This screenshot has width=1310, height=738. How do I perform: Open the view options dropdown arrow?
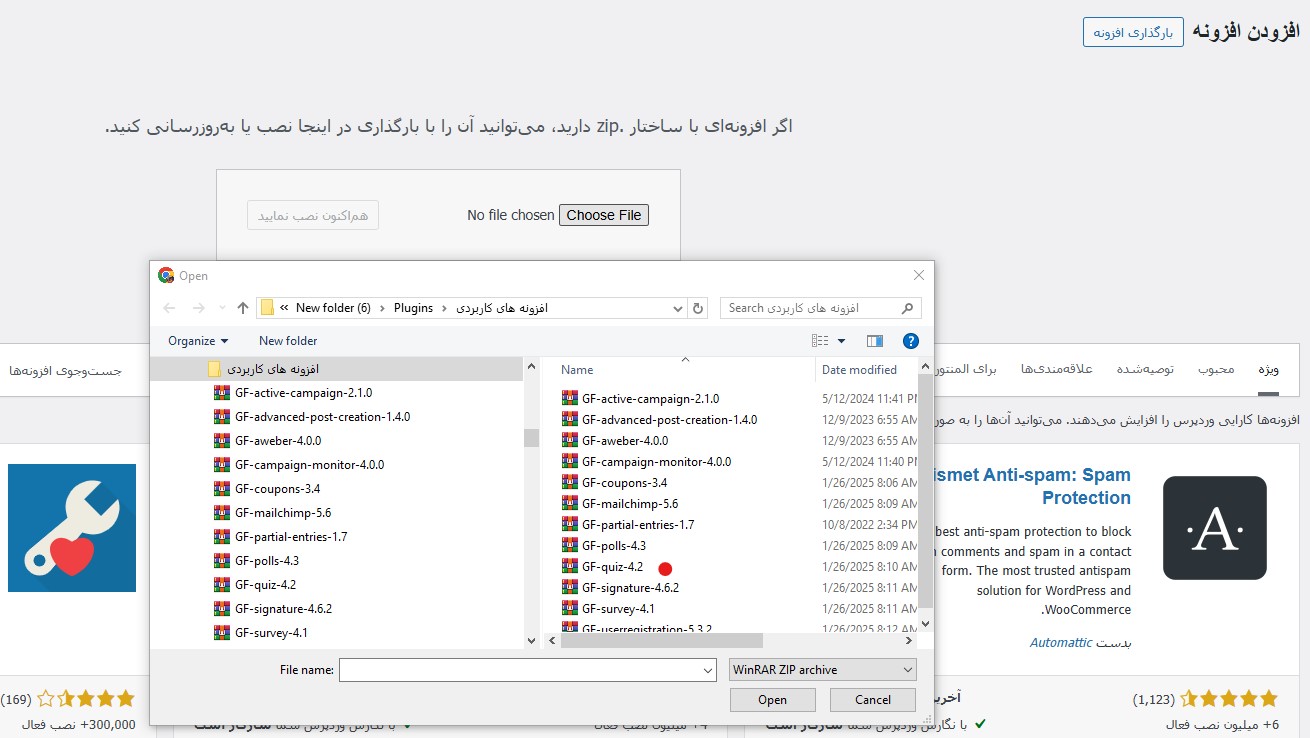(x=842, y=341)
